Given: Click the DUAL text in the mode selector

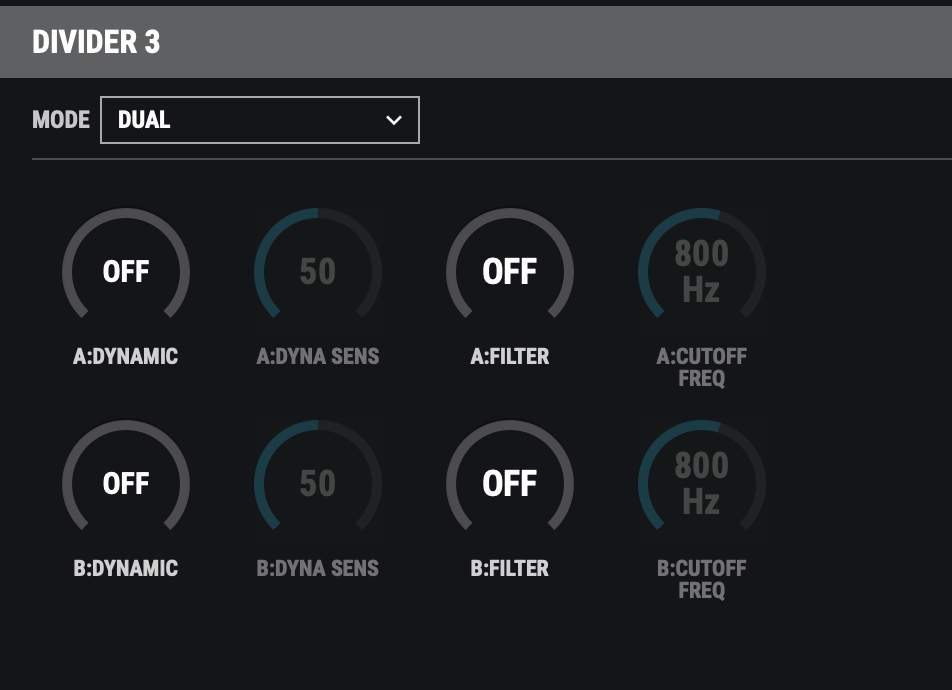Looking at the screenshot, I should 144,120.
